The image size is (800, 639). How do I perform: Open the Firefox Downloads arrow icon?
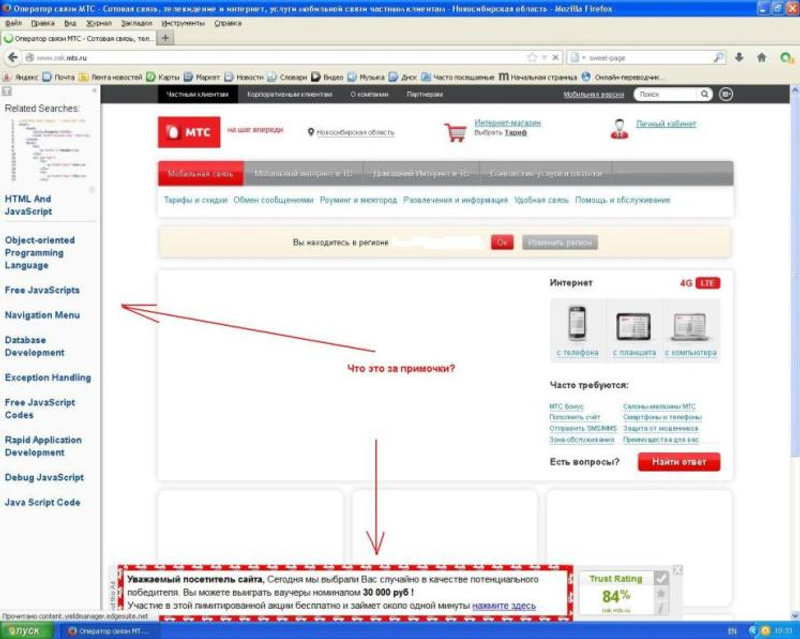(x=739, y=57)
